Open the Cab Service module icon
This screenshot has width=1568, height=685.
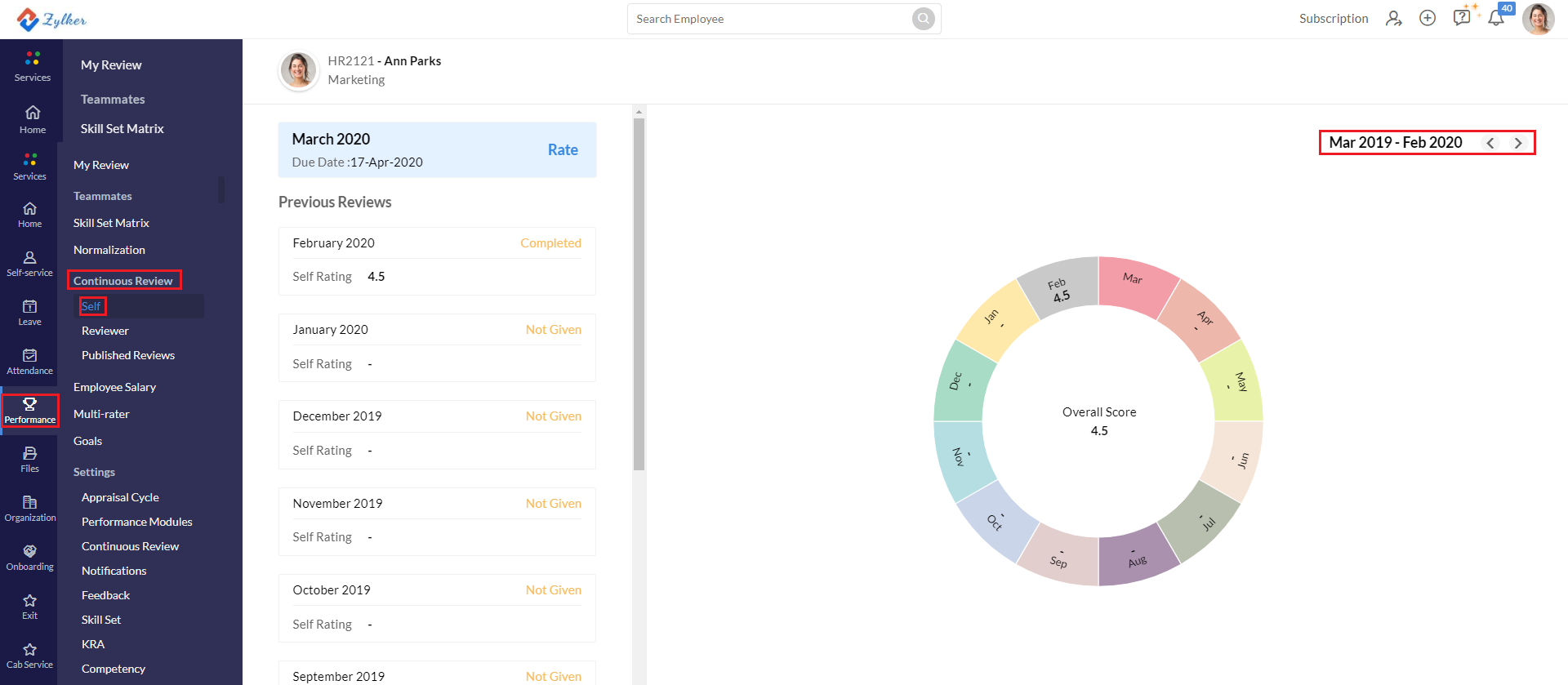pyautogui.click(x=29, y=656)
